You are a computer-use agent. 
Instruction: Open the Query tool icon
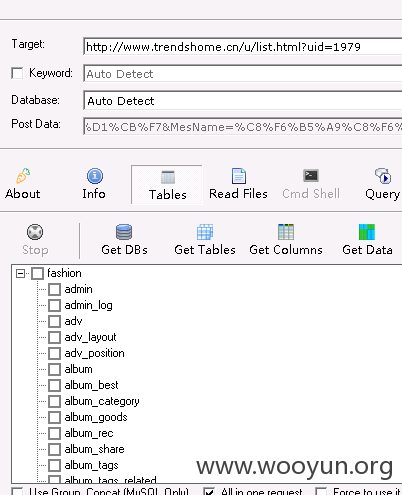383,176
